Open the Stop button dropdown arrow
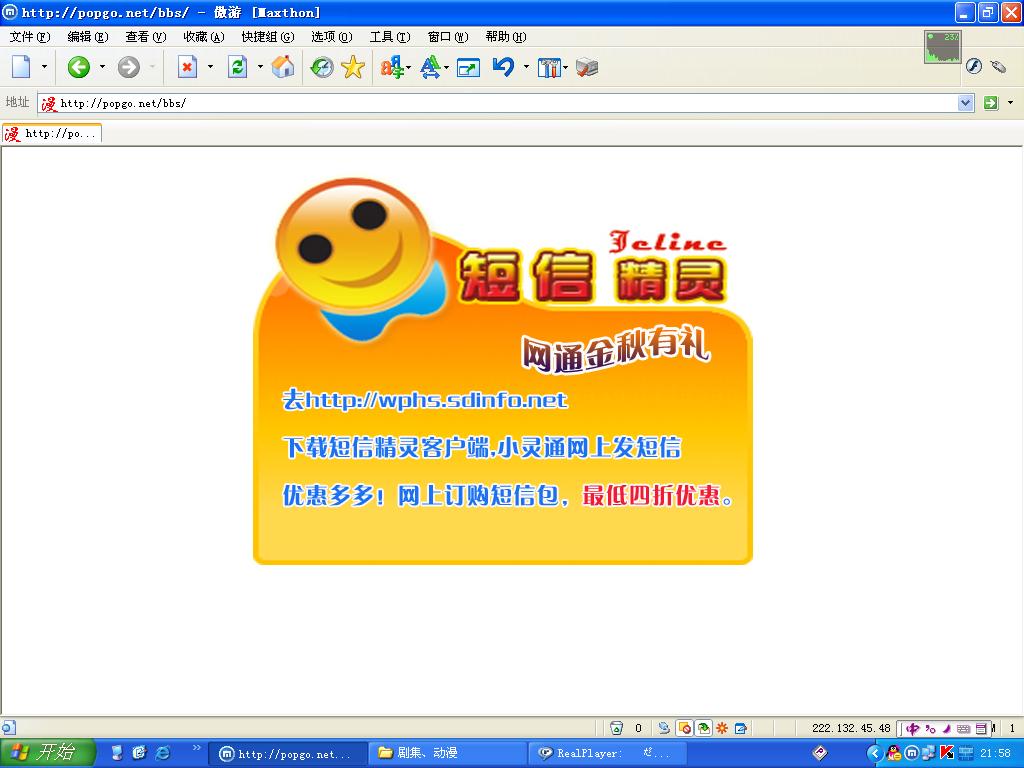The image size is (1024, 768). click(x=210, y=67)
